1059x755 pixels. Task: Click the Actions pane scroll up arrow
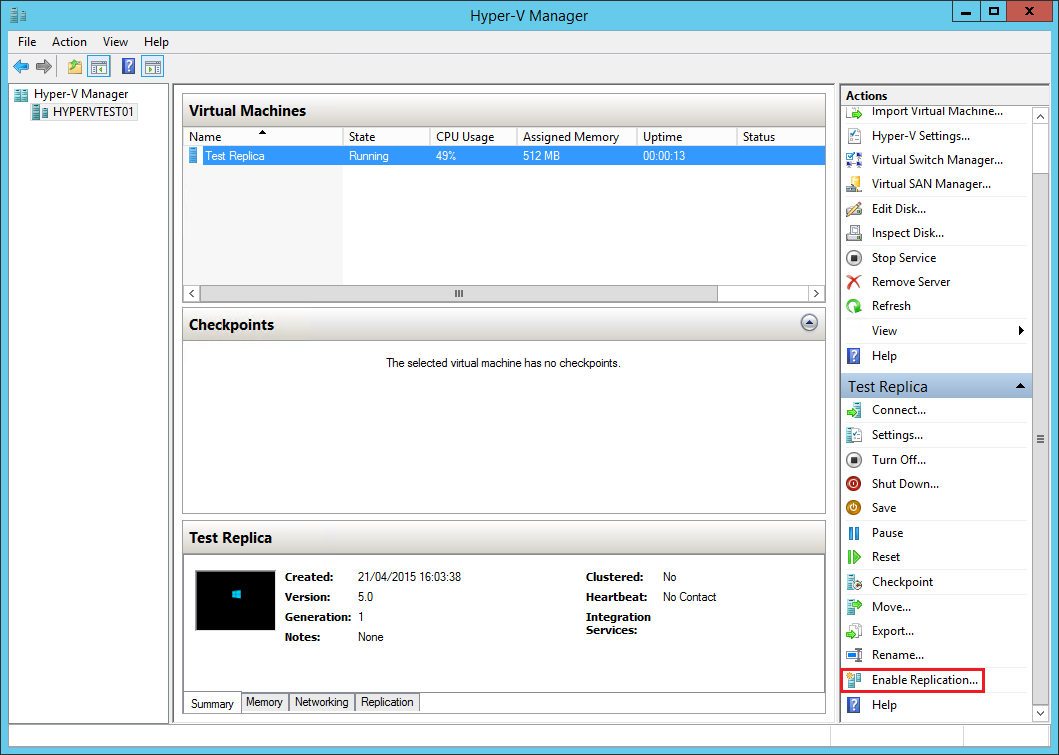point(1040,116)
